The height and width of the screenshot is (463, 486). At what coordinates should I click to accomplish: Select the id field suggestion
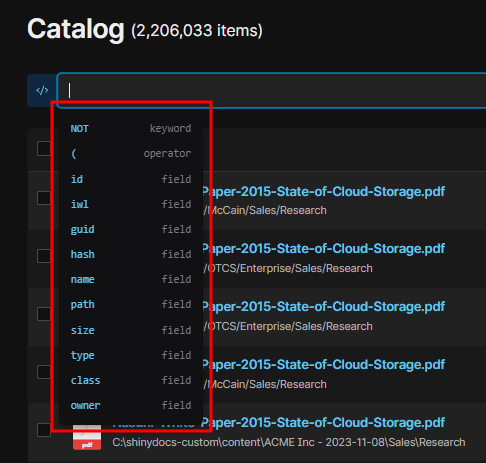131,179
